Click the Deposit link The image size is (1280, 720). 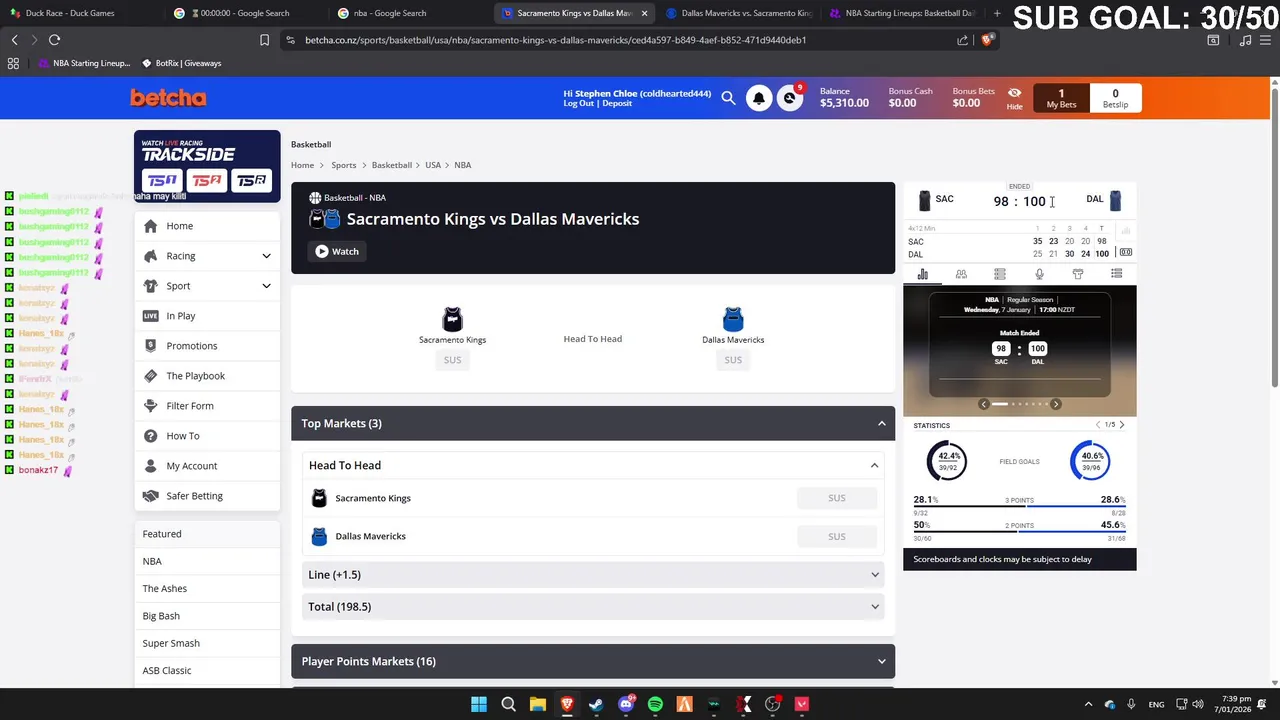click(617, 103)
